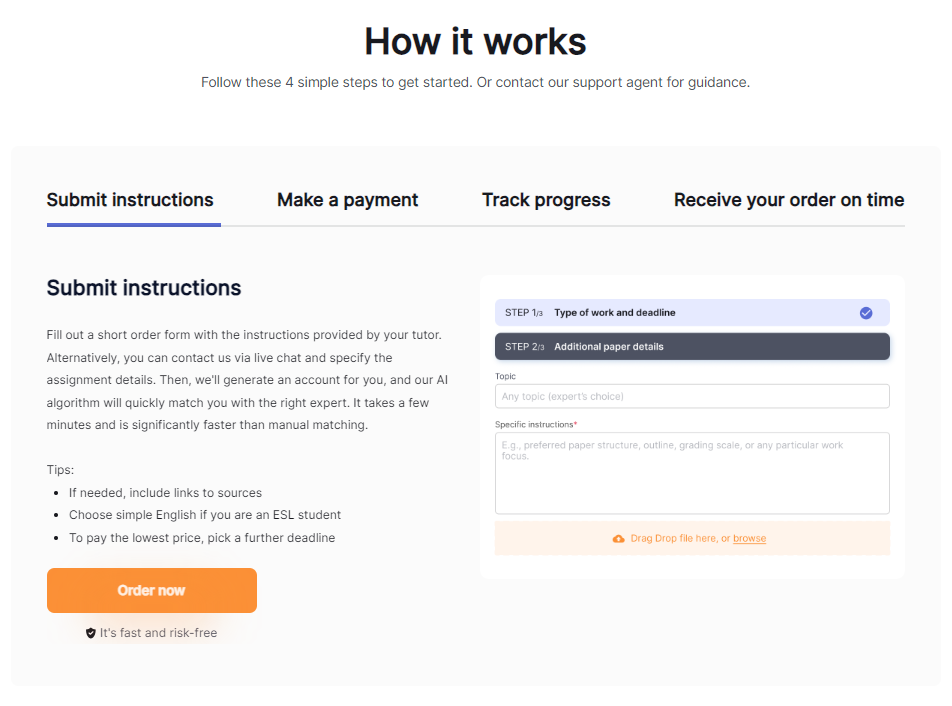Expand the Step 1 Type of work bar
Image resolution: width=952 pixels, height=706 pixels.
[x=692, y=313]
